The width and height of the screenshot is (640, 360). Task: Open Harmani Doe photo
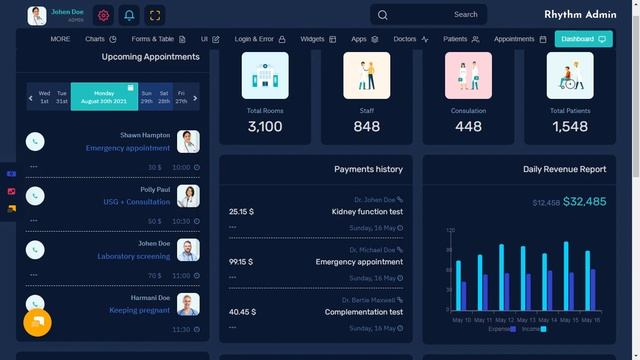coord(188,304)
